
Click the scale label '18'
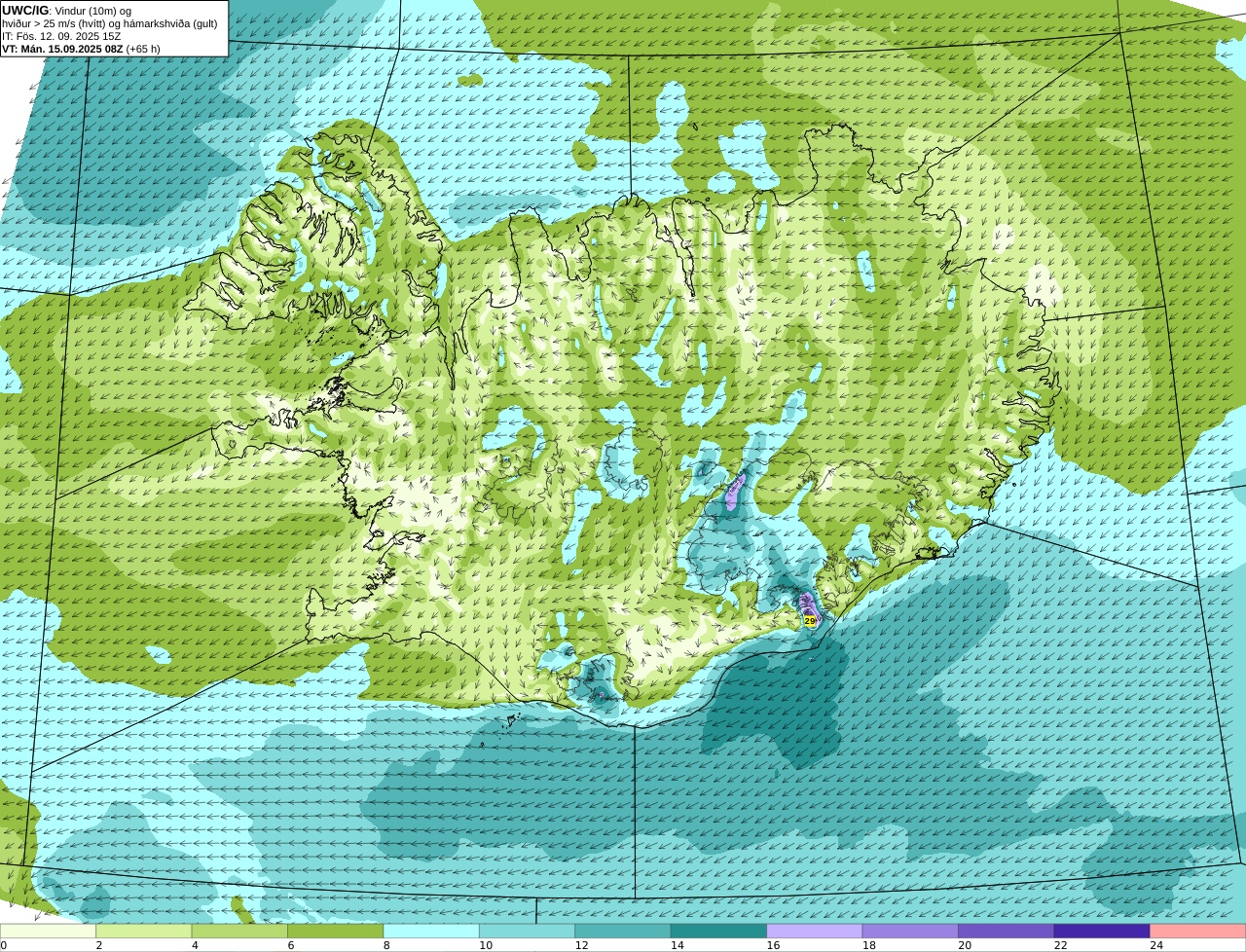tap(868, 944)
